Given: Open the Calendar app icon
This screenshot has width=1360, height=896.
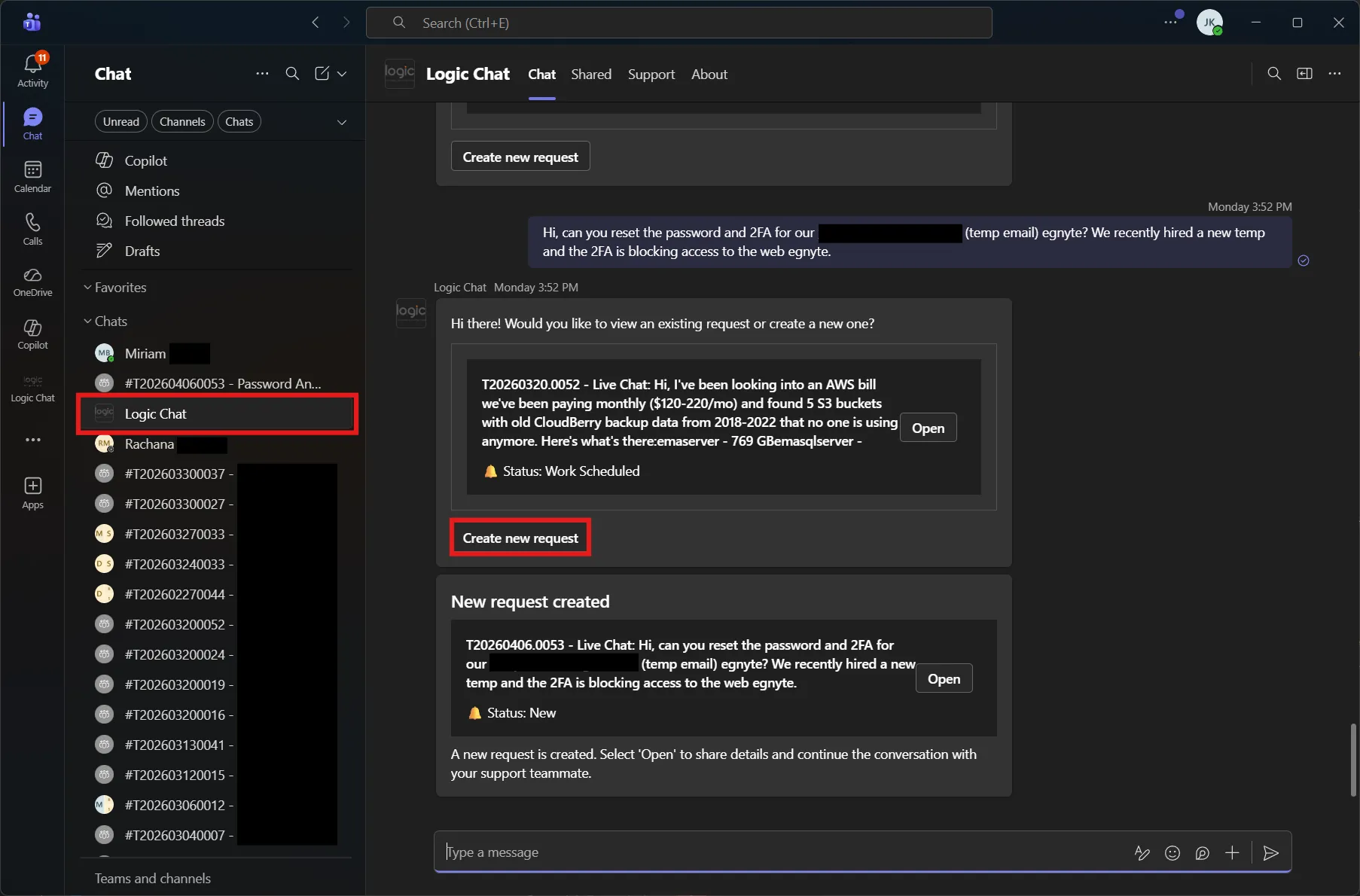Looking at the screenshot, I should (32, 177).
